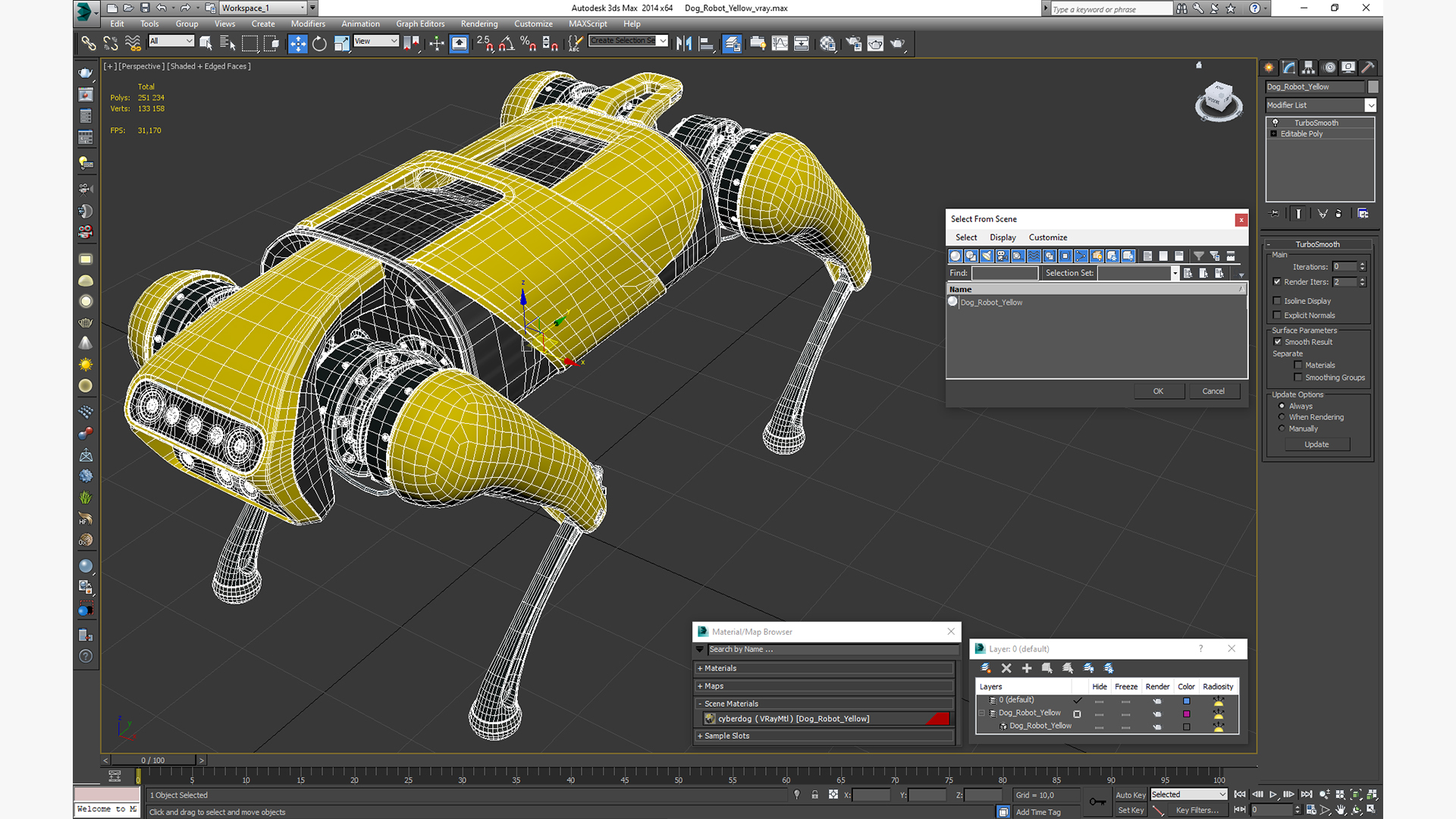
Task: Open Display menu in Select From Scene
Action: [x=1003, y=237]
